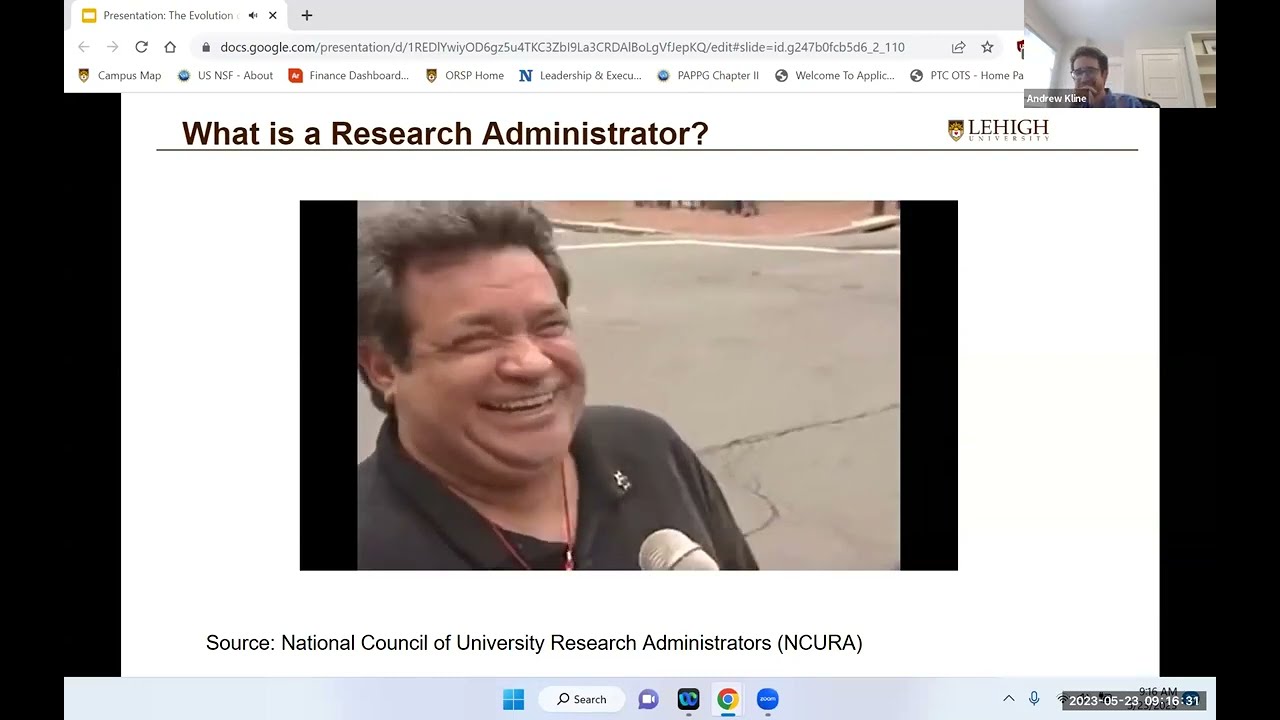Click the site lock icon in address bar
Image resolution: width=1280 pixels, height=720 pixels.
coord(206,47)
